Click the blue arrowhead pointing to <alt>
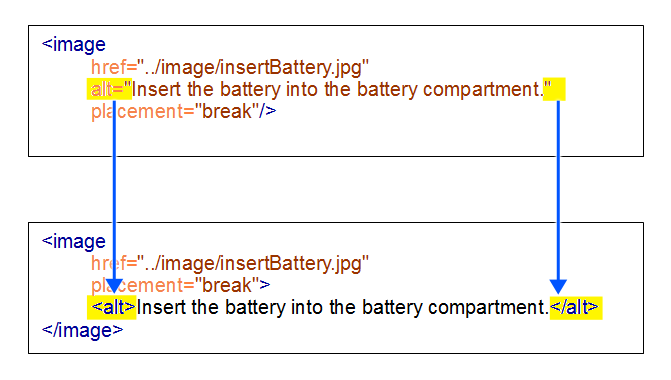This screenshot has height=380, width=671. pos(114,285)
